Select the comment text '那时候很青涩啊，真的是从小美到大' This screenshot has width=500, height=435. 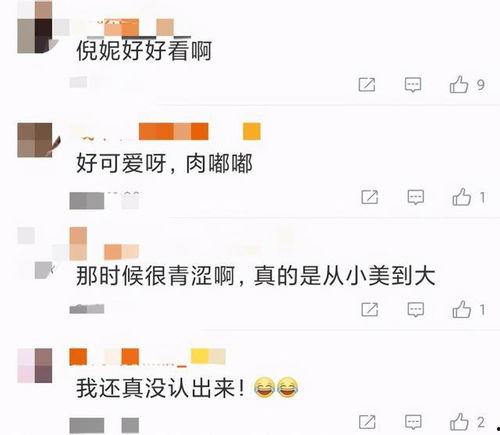[256, 276]
